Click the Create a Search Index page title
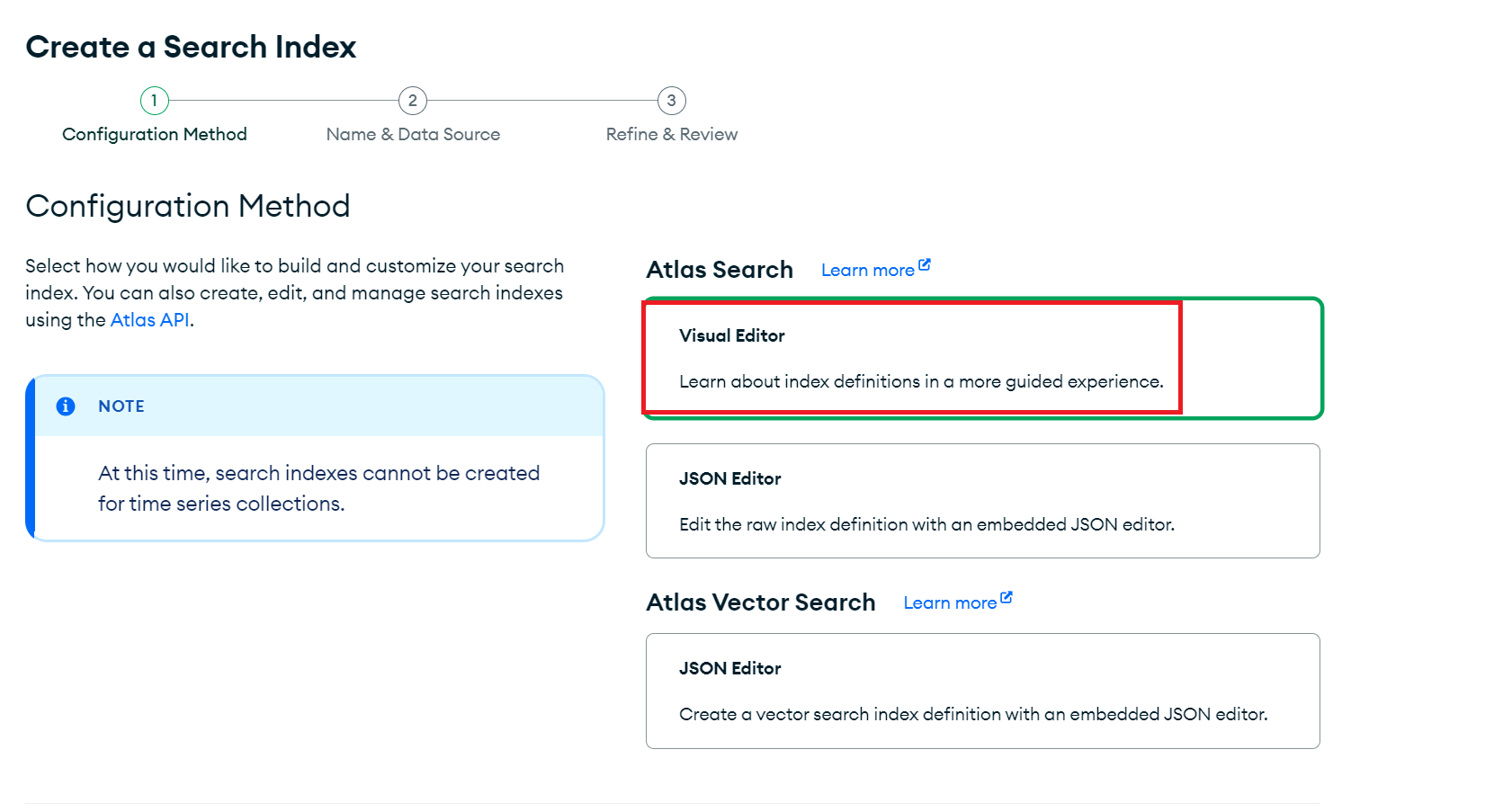Image resolution: width=1503 pixels, height=812 pixels. tap(191, 47)
